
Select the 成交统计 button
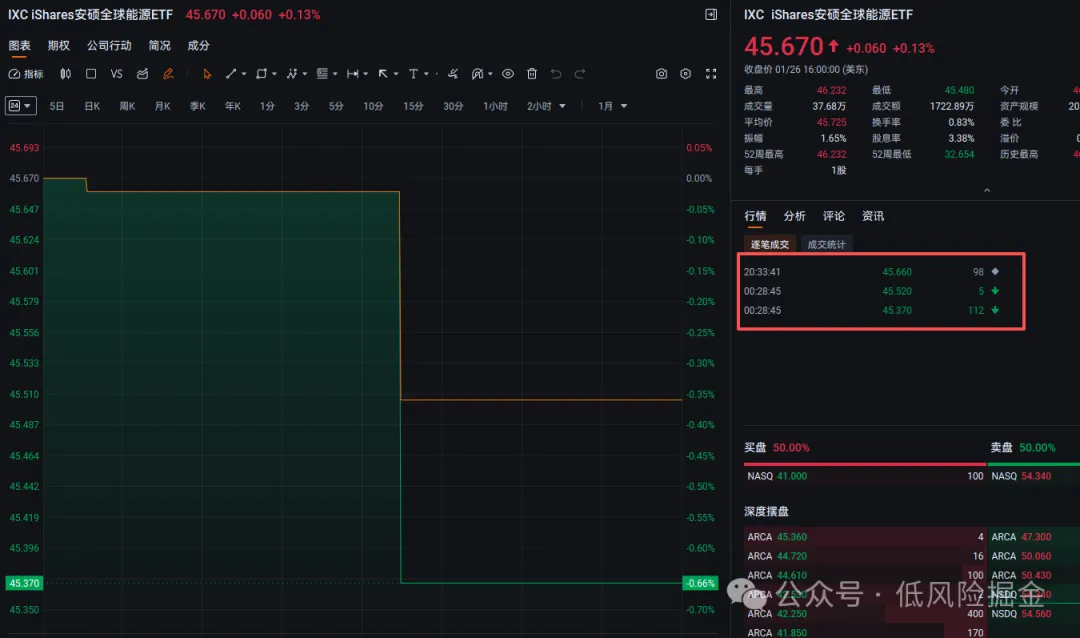pyautogui.click(x=826, y=244)
